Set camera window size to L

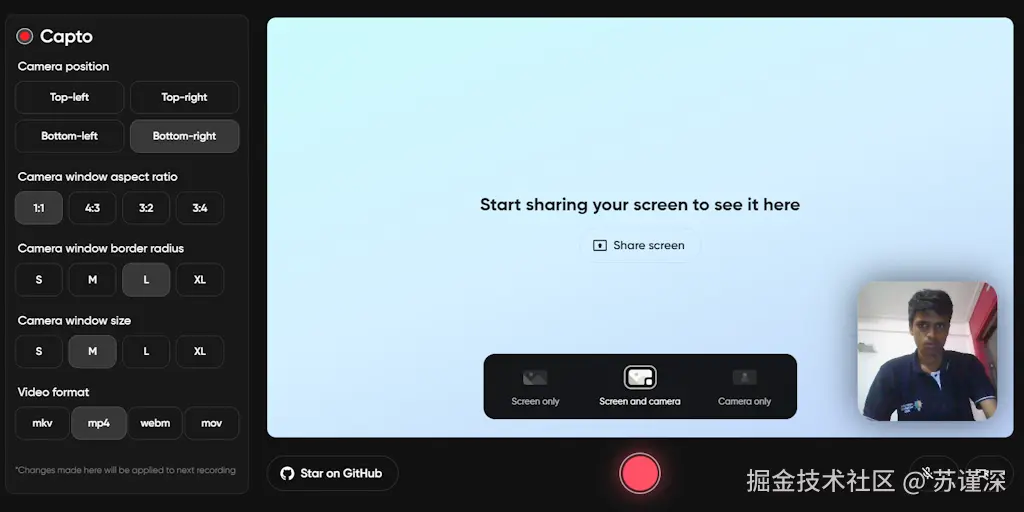click(x=146, y=351)
